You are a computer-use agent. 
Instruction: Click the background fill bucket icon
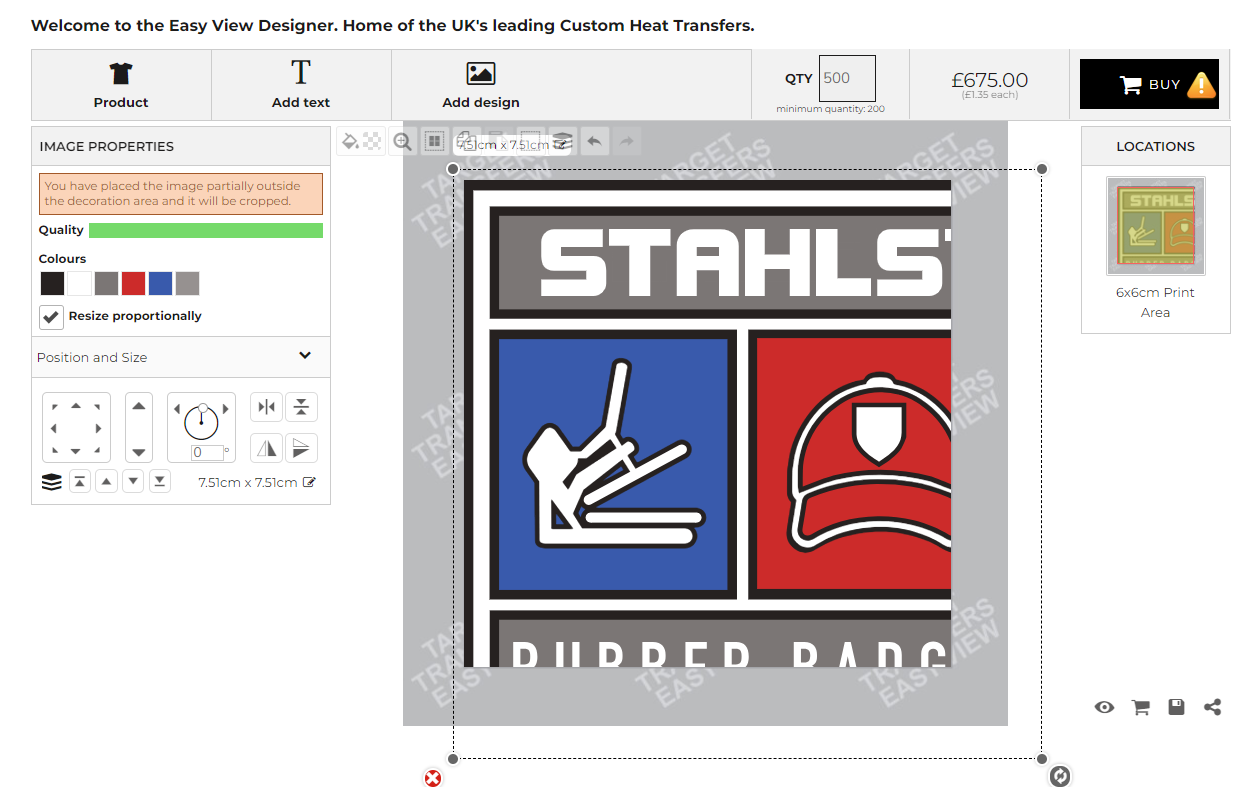tap(350, 142)
